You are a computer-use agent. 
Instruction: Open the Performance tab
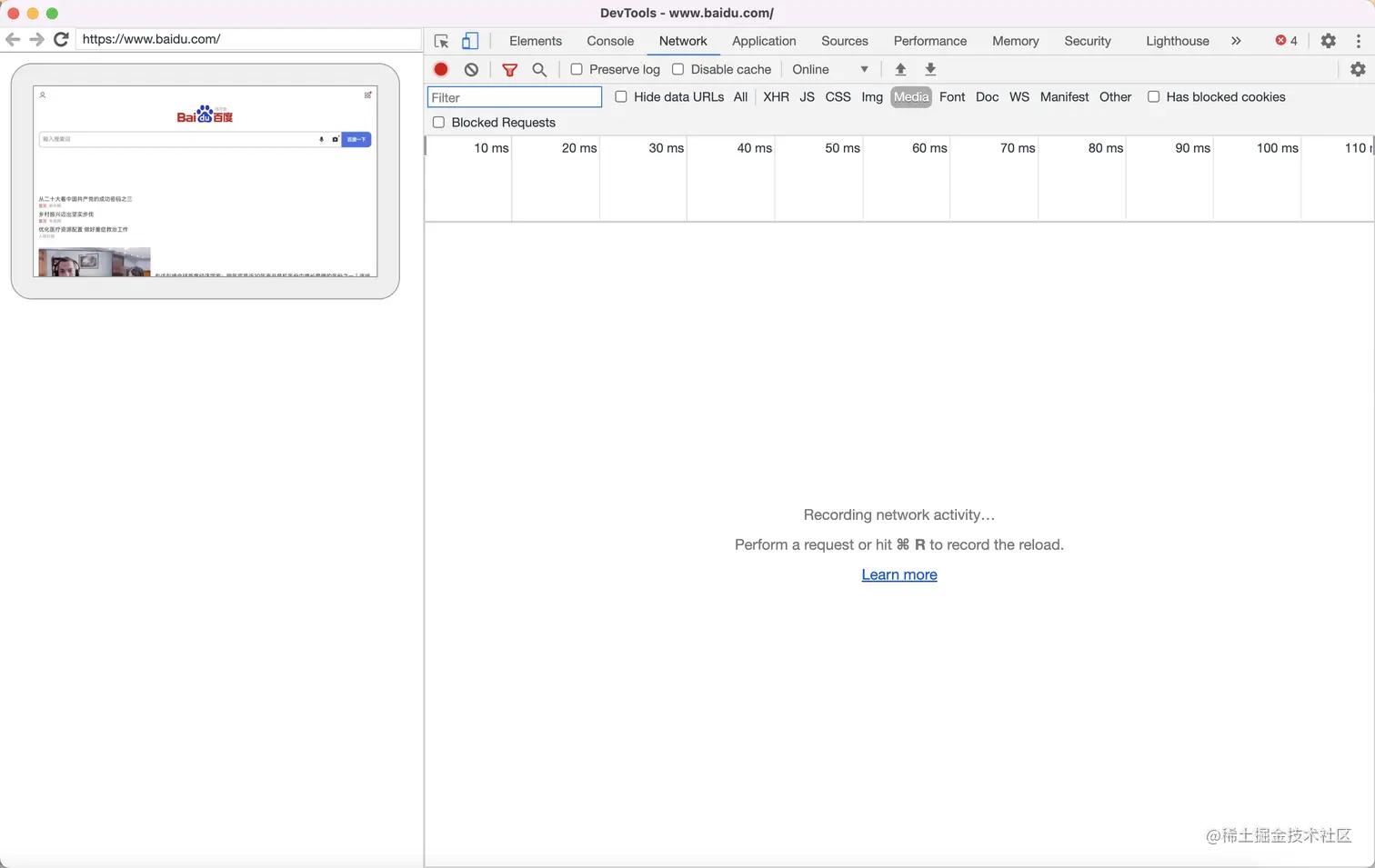(930, 41)
